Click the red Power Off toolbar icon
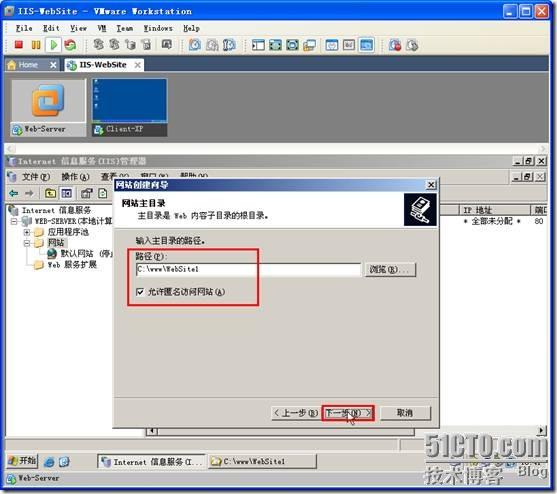557x494 pixels. 18,45
